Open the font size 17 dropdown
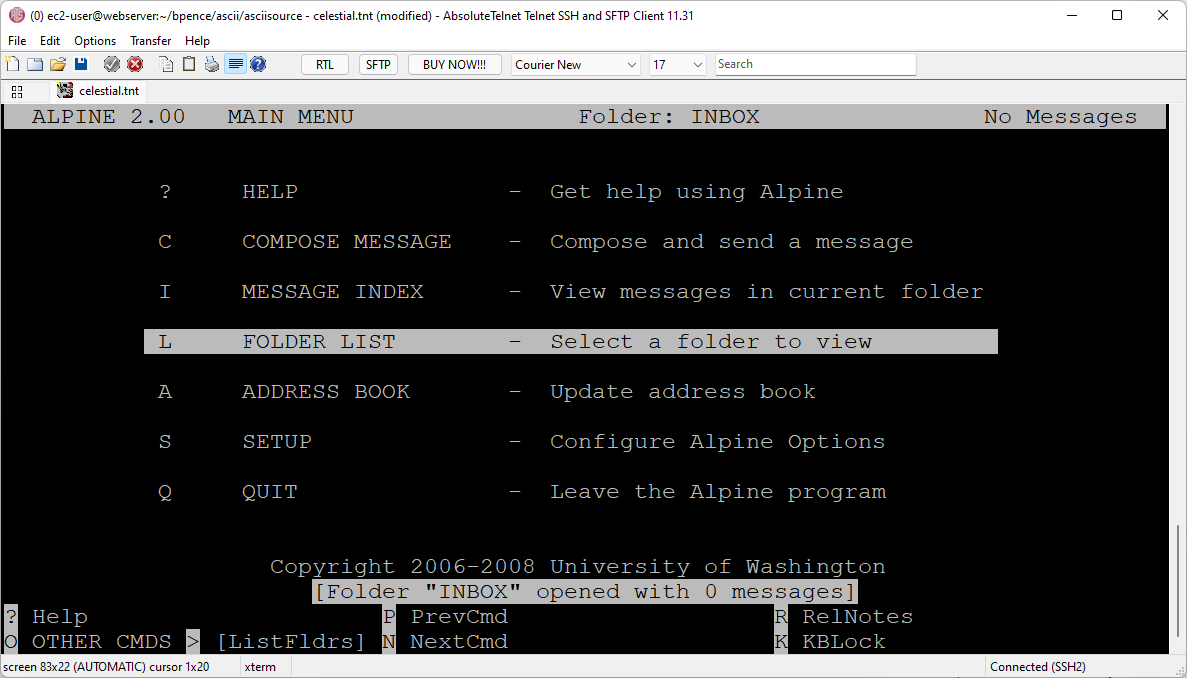 click(x=678, y=64)
